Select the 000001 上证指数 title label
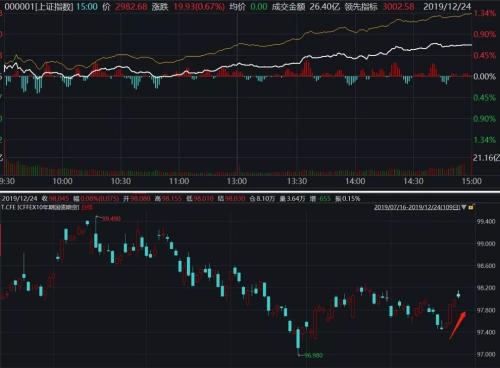Image resolution: width=500 pixels, height=368 pixels. pos(39,7)
